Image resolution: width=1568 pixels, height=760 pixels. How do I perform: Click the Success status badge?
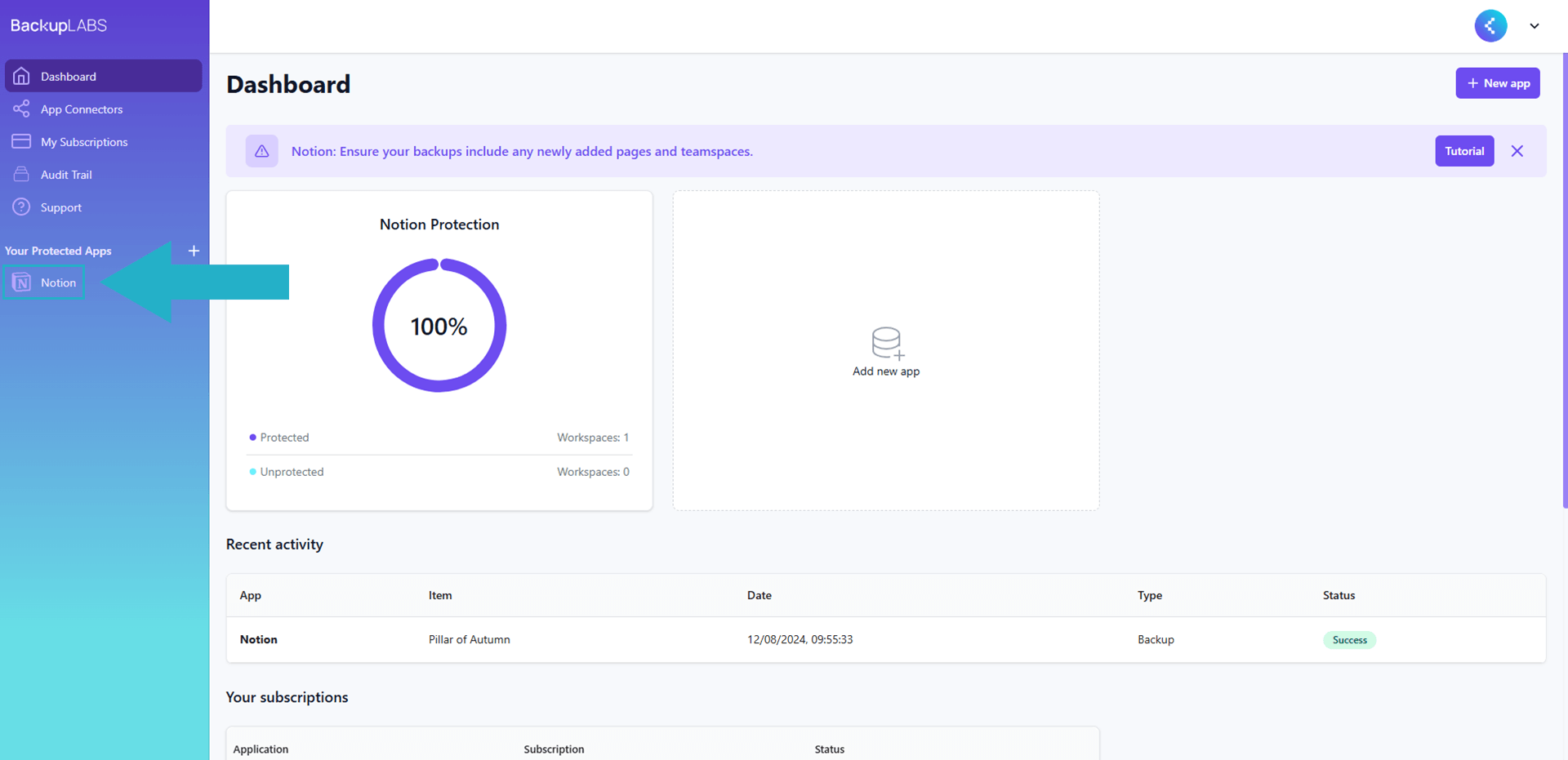coord(1349,640)
